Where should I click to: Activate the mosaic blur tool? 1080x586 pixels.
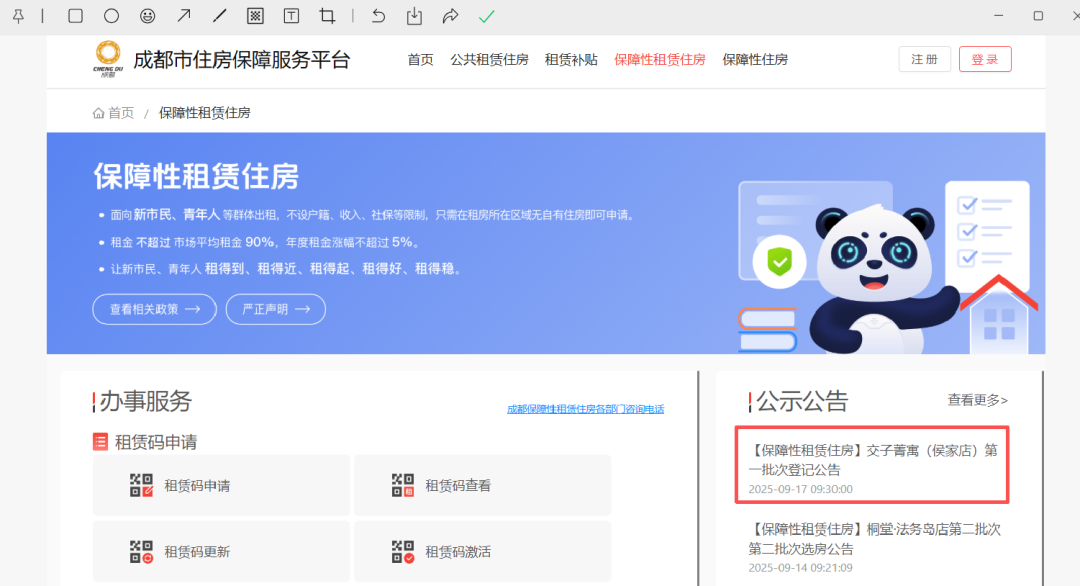click(256, 15)
